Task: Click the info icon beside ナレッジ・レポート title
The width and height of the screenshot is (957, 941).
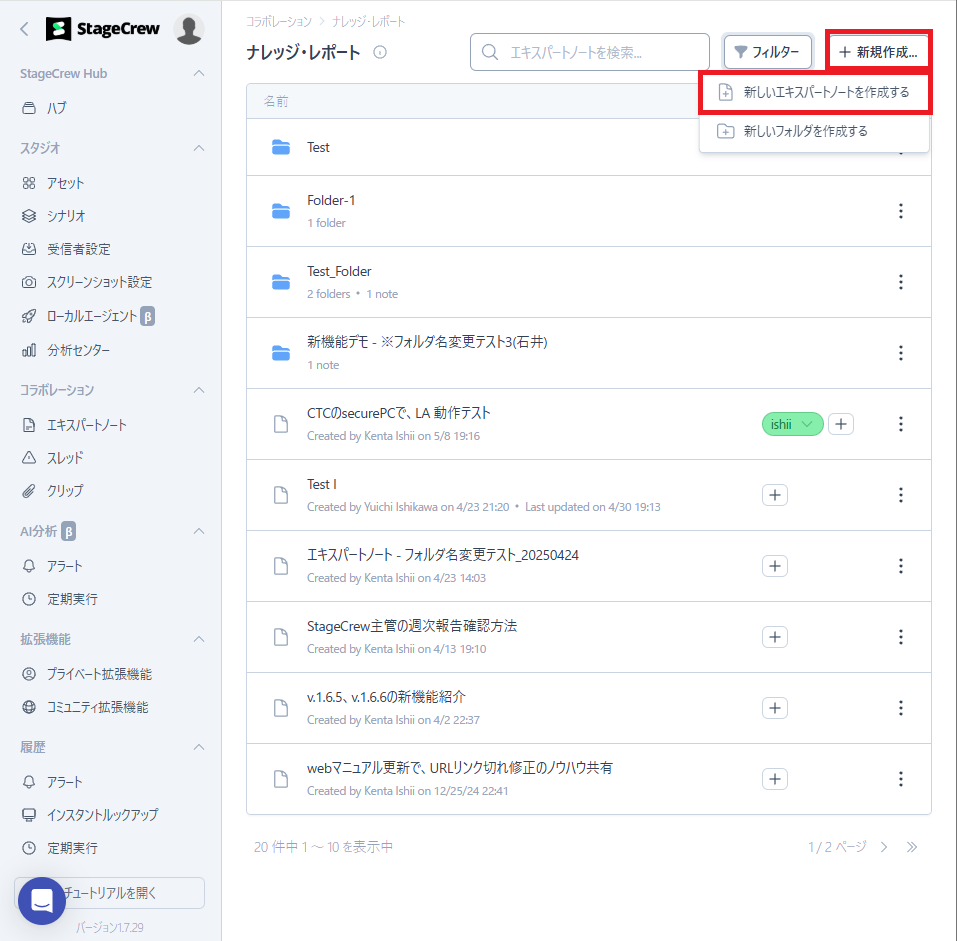Action: tap(380, 53)
